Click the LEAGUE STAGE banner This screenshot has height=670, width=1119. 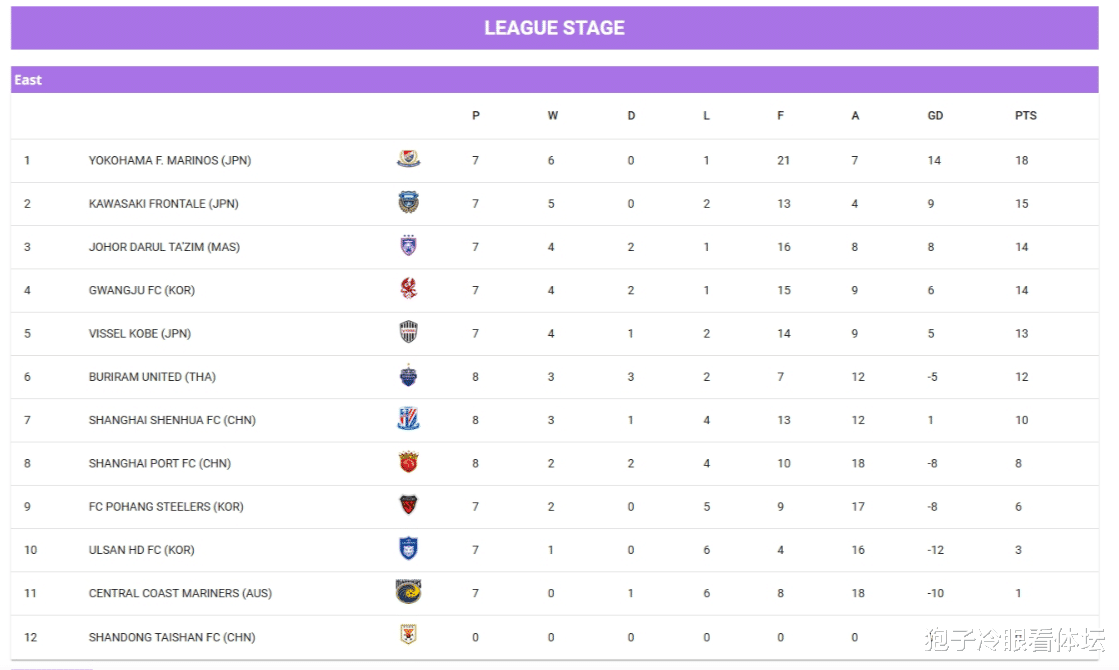pyautogui.click(x=555, y=28)
